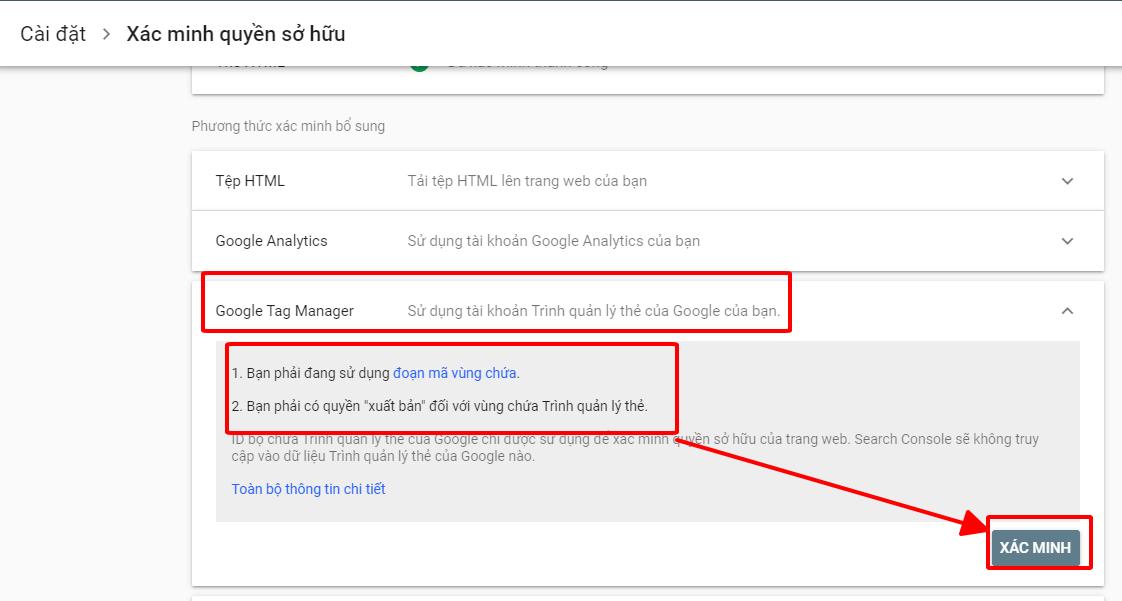
Task: Open Toàn bộ thông tin chi tiết link
Action: pos(308,489)
